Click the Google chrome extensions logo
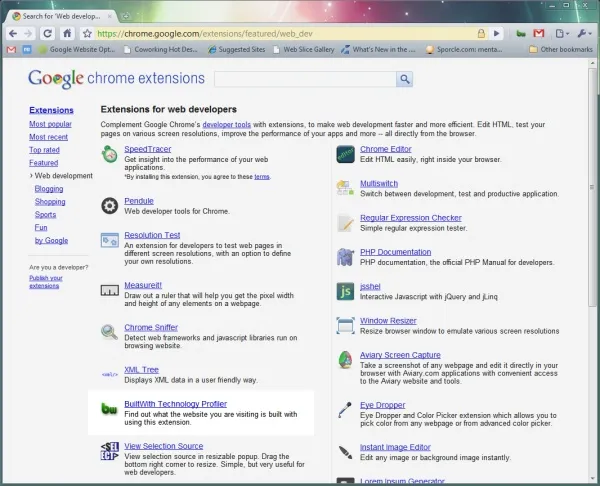The image size is (600, 486). click(x=117, y=79)
